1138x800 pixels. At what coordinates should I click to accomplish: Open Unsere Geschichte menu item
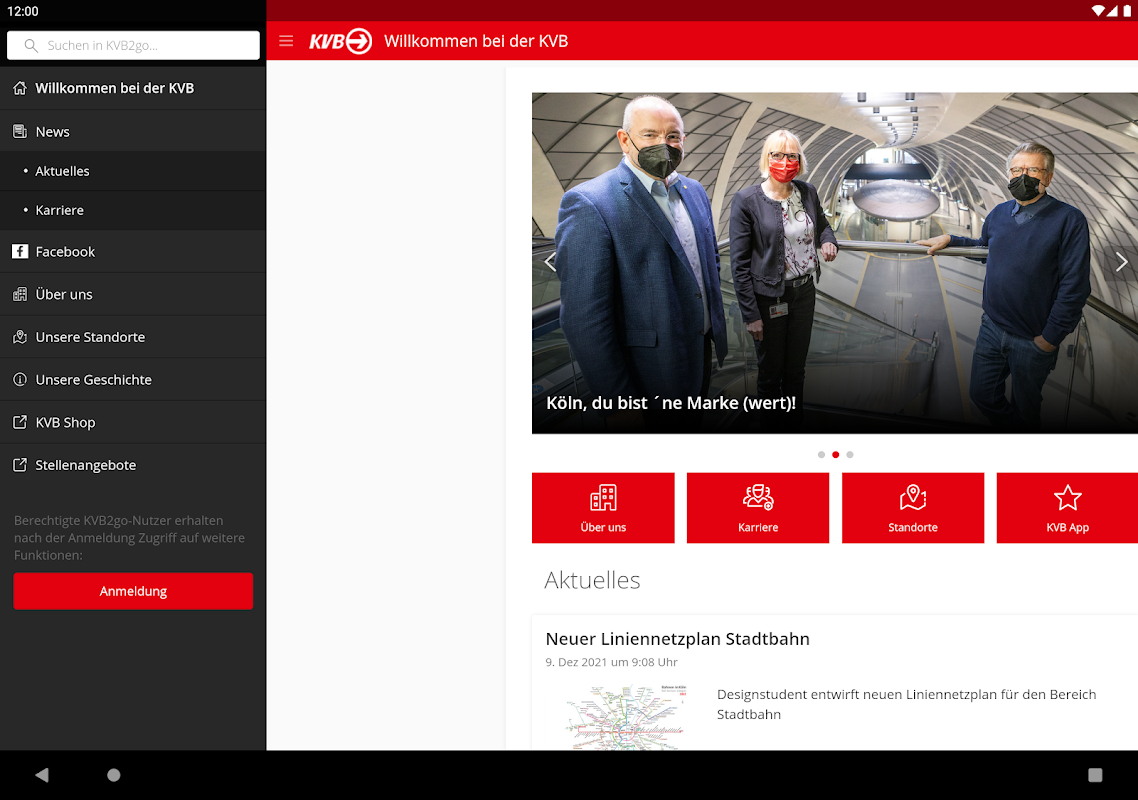point(133,380)
